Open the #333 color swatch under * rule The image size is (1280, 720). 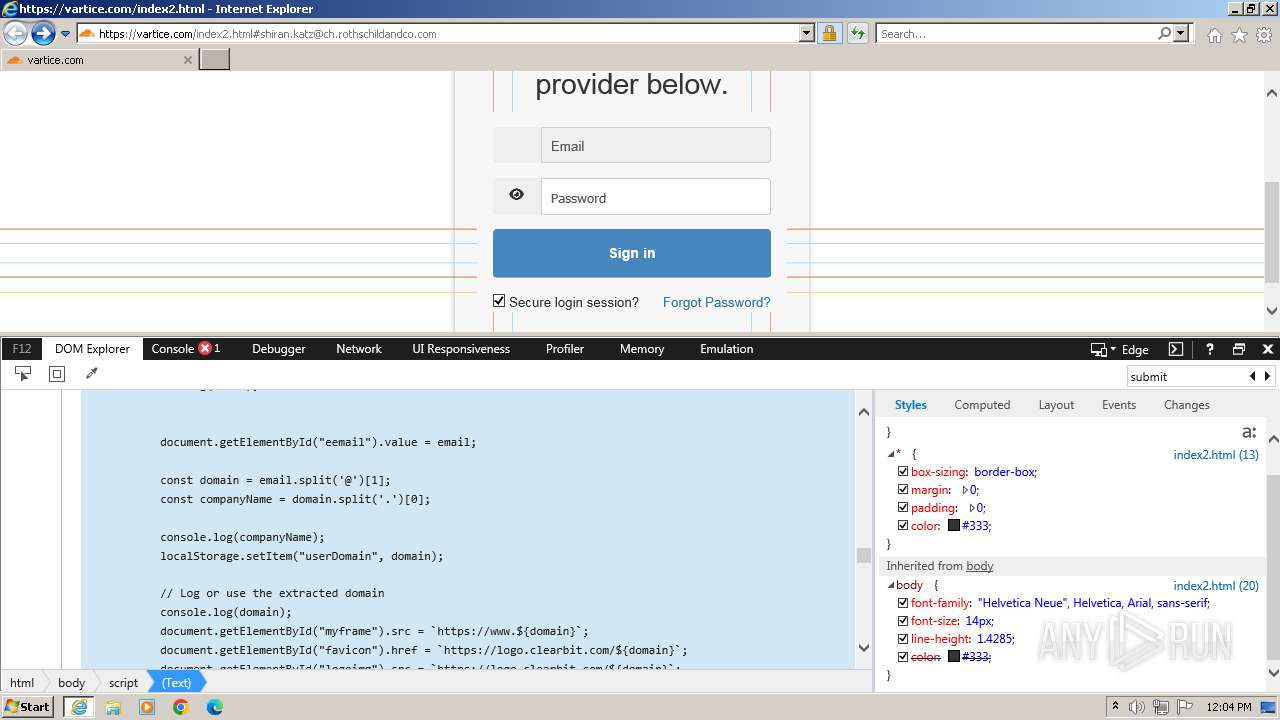coord(954,526)
